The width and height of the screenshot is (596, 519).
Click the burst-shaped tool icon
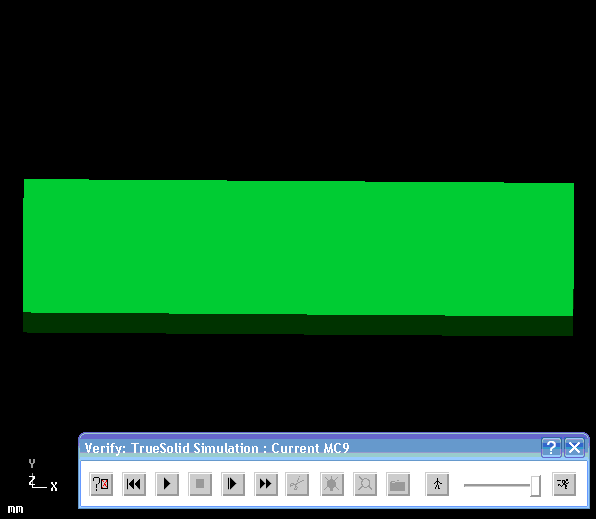332,484
